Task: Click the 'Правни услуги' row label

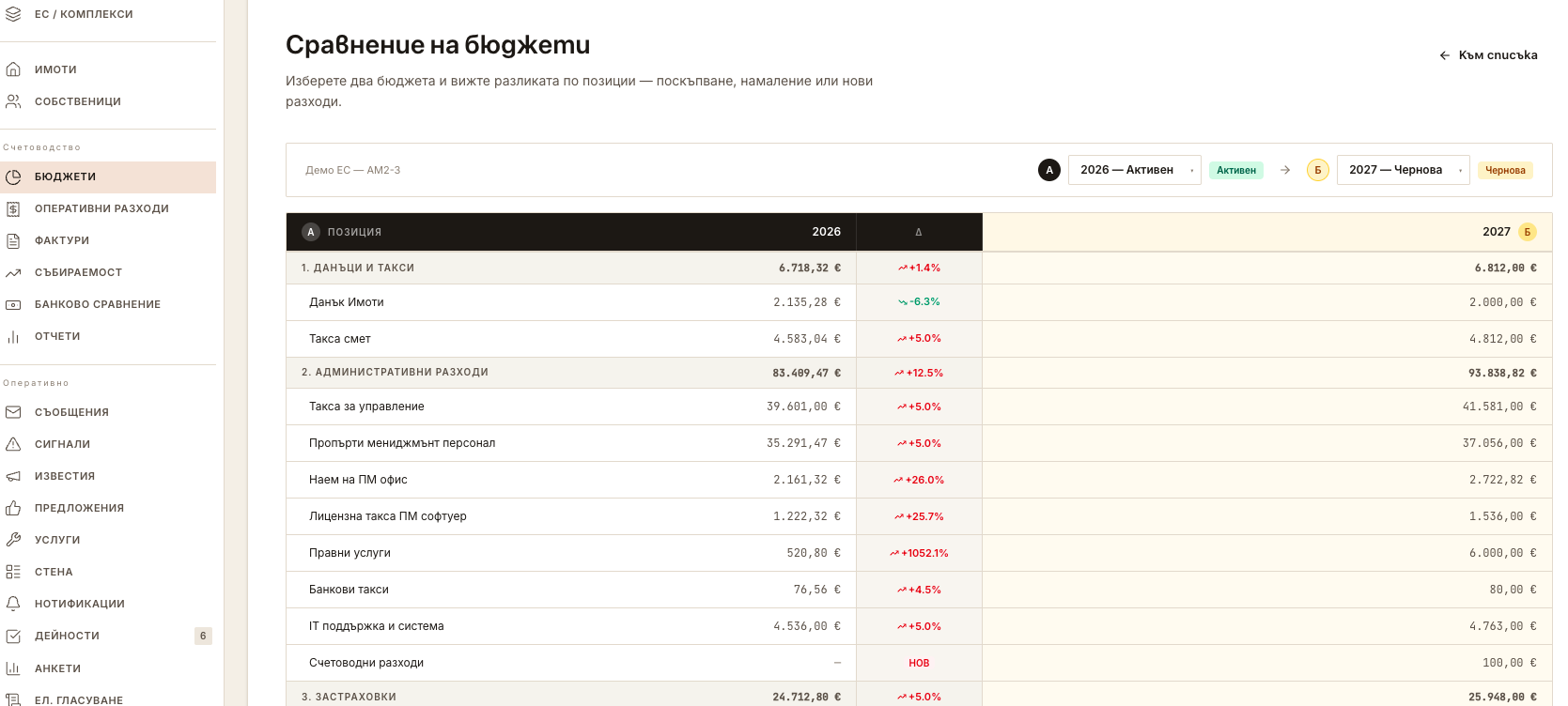Action: [349, 553]
